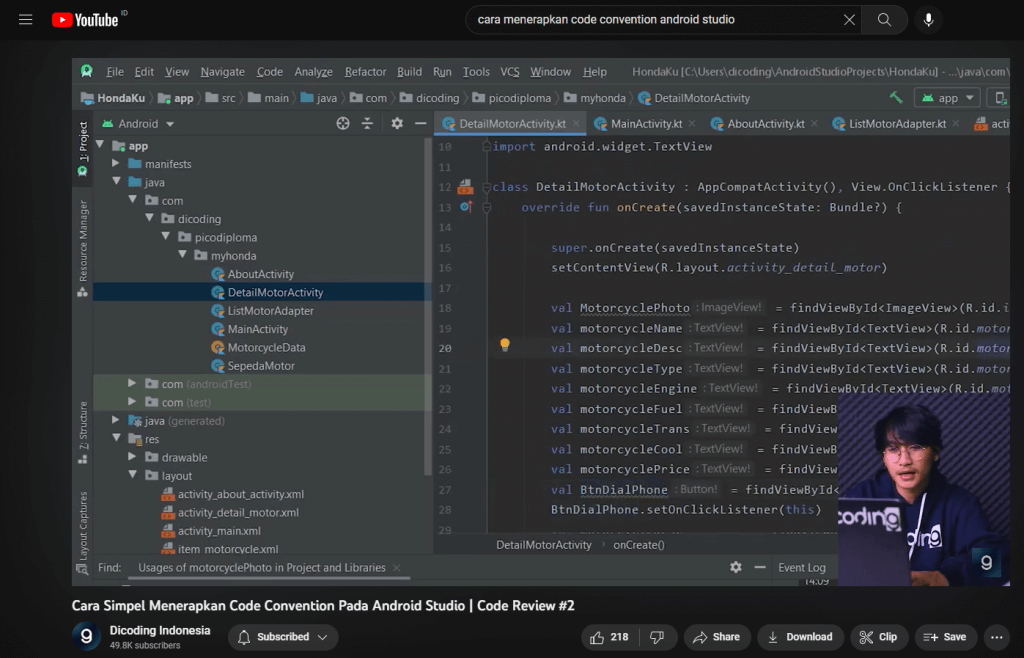Click the Dicoding Indonesia channel name
Screen dimensions: 1024x658
coord(160,631)
